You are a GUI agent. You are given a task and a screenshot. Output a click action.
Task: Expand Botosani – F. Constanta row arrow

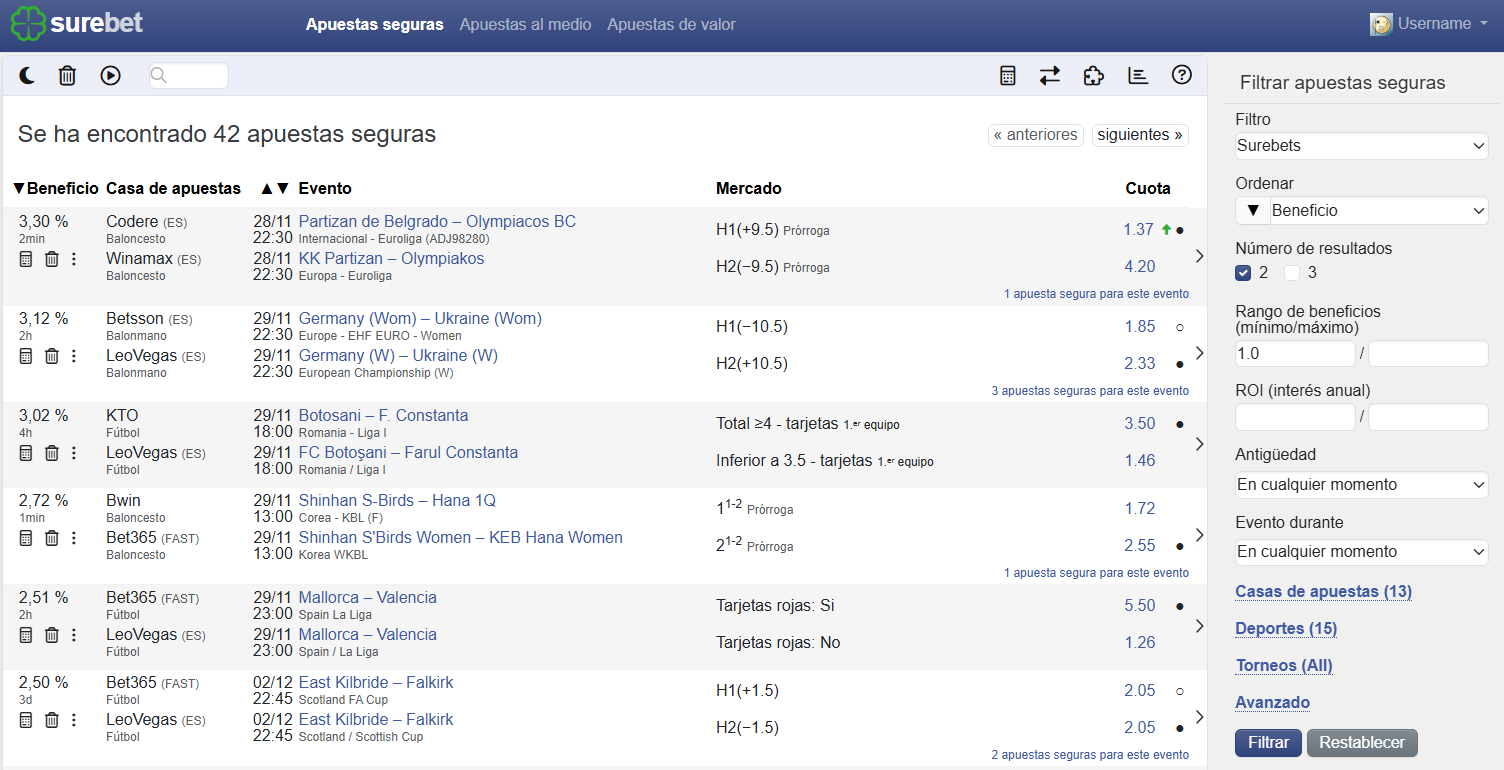pos(1200,444)
